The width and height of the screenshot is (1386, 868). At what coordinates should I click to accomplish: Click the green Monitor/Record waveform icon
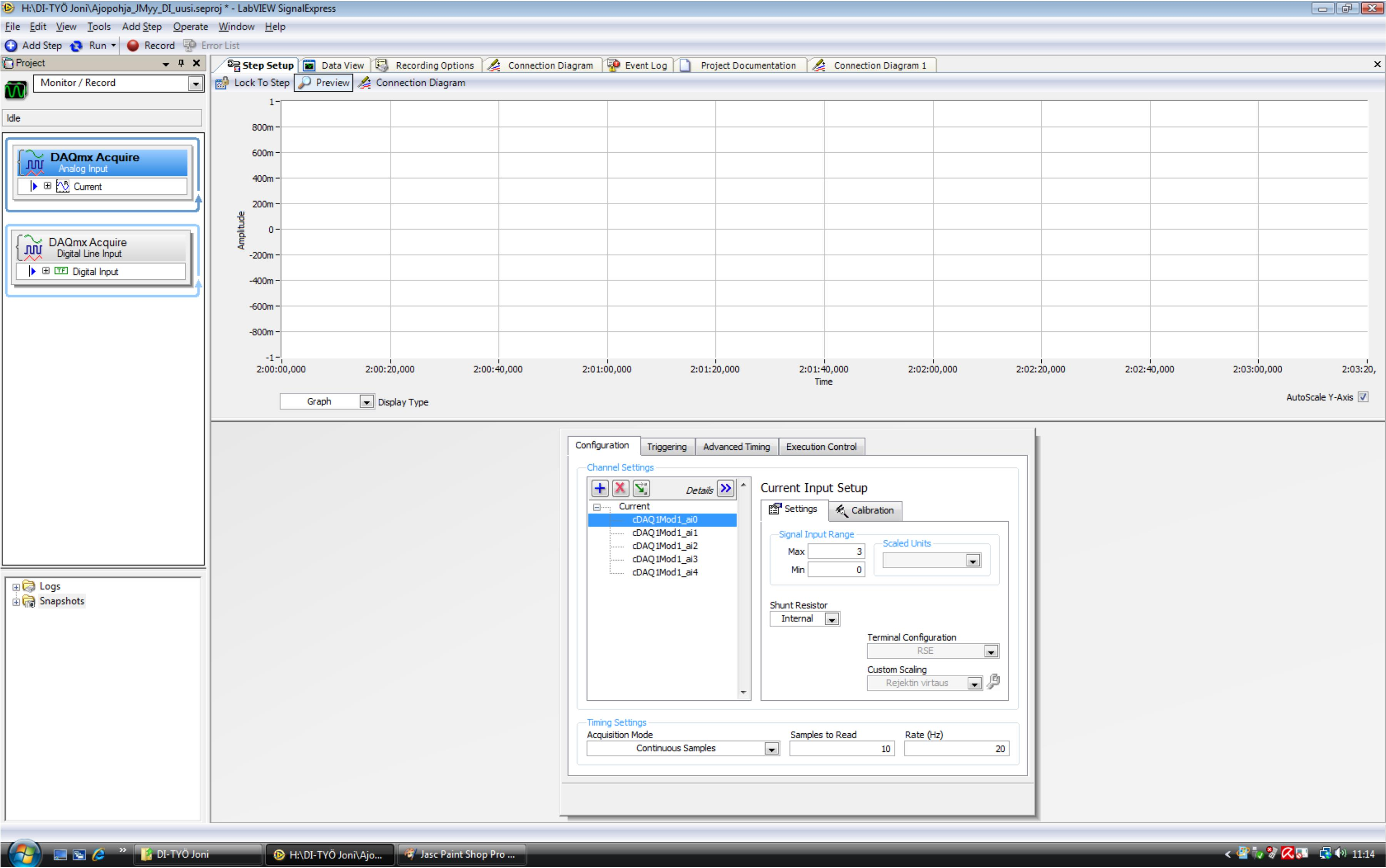pyautogui.click(x=16, y=90)
